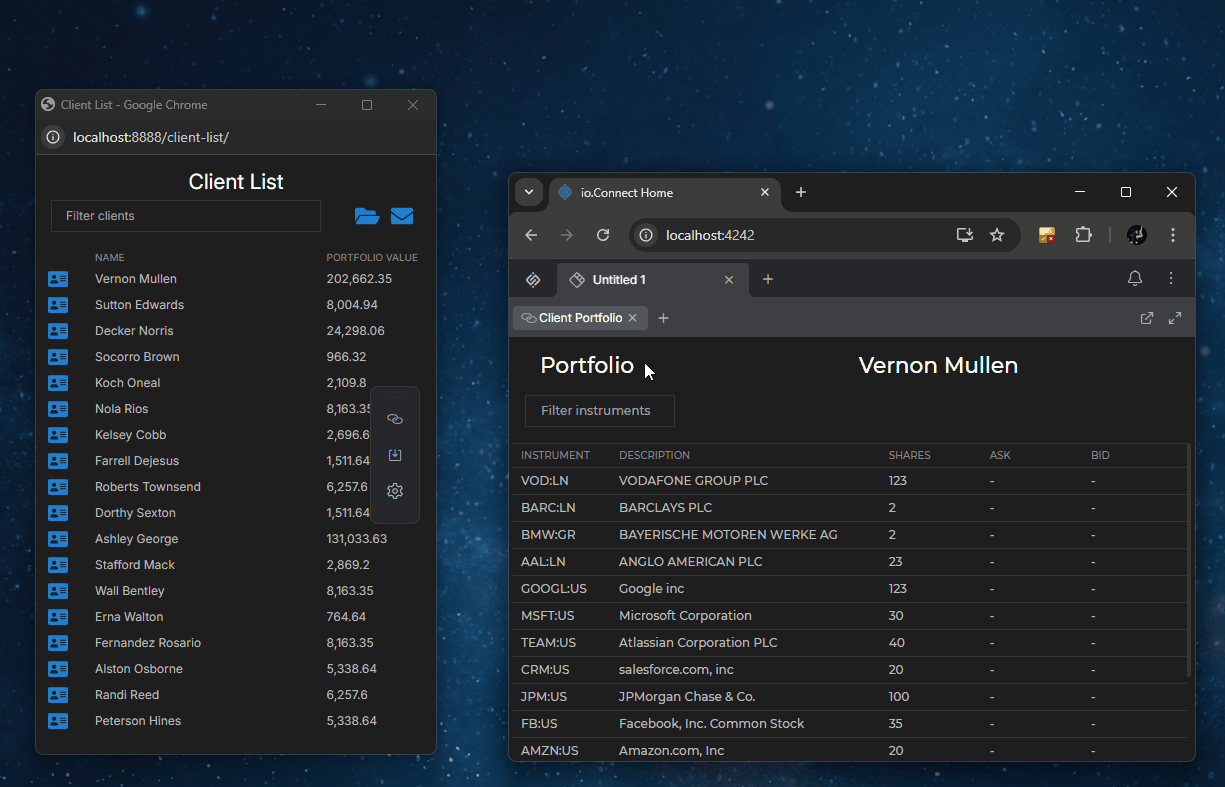Viewport: 1225px width, 787px height.
Task: Maximize the Client Portfolio panel
Action: pyautogui.click(x=1175, y=318)
